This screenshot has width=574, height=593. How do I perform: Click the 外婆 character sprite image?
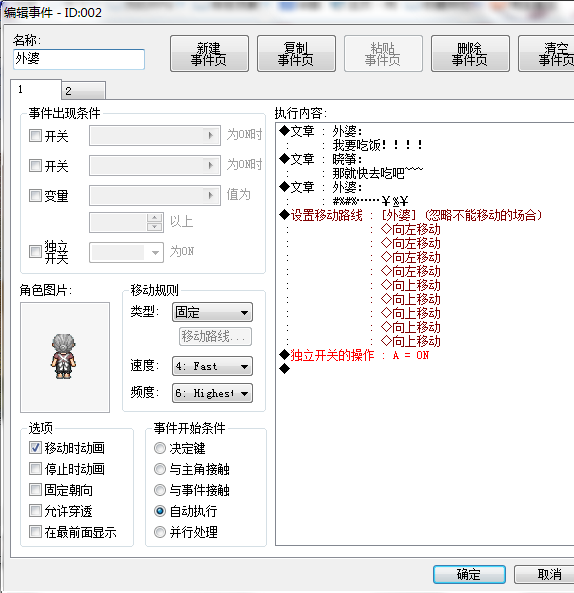tap(65, 357)
